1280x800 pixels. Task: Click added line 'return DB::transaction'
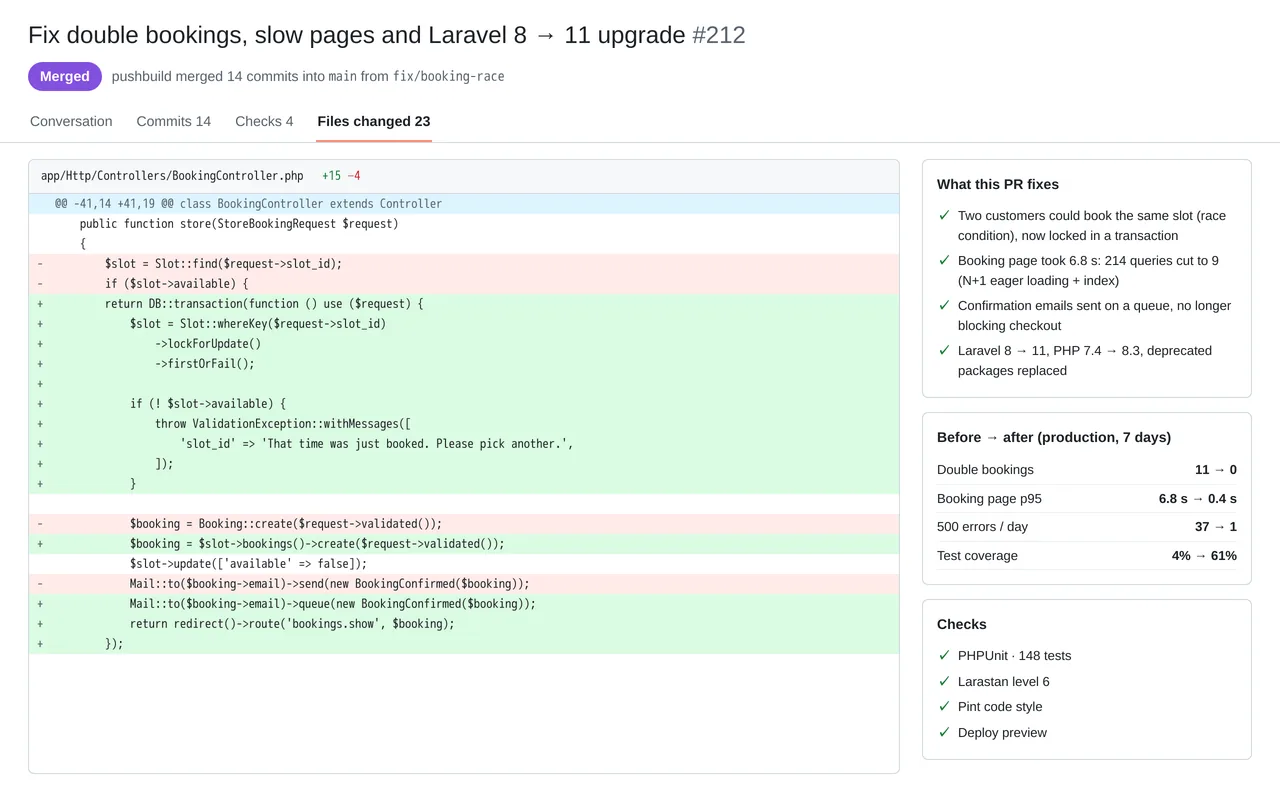(x=464, y=304)
